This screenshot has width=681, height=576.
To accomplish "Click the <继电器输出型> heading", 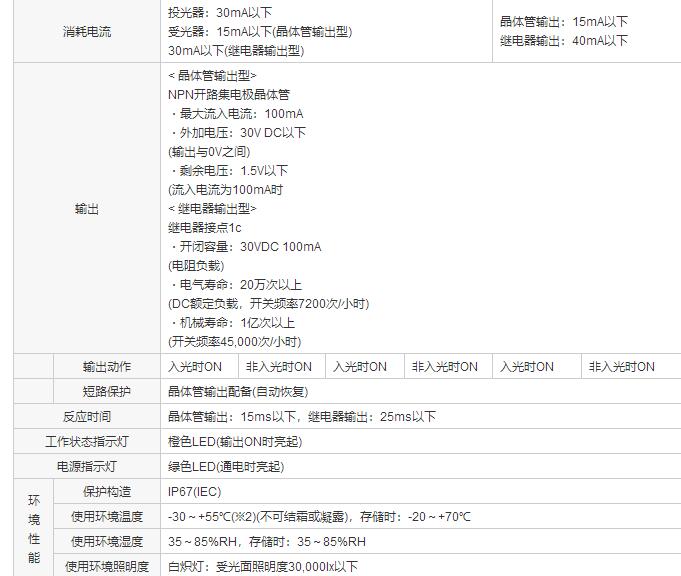I will coord(212,209).
